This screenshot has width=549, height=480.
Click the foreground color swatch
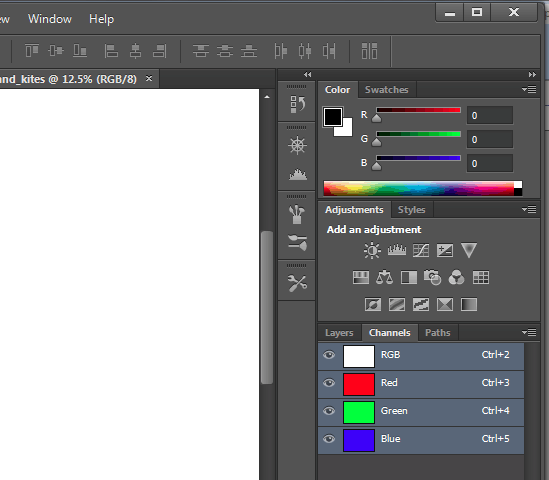333,117
